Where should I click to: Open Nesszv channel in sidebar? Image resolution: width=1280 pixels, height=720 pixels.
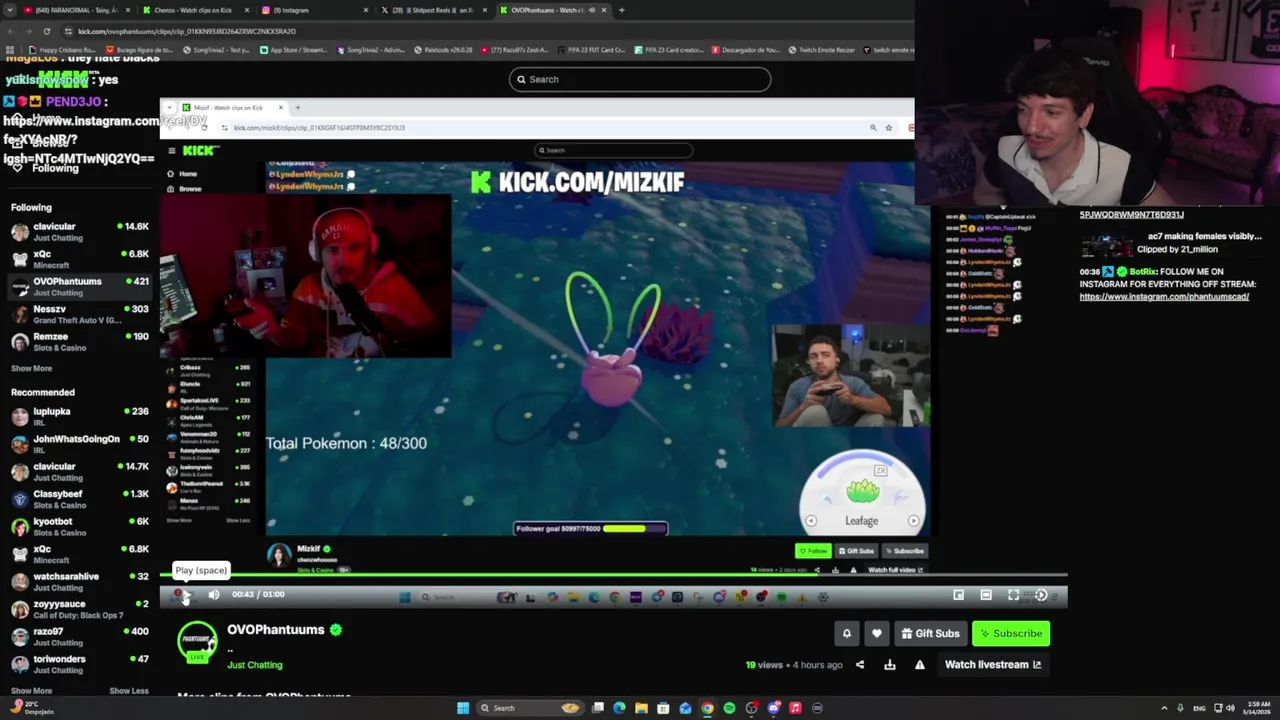pos(79,314)
